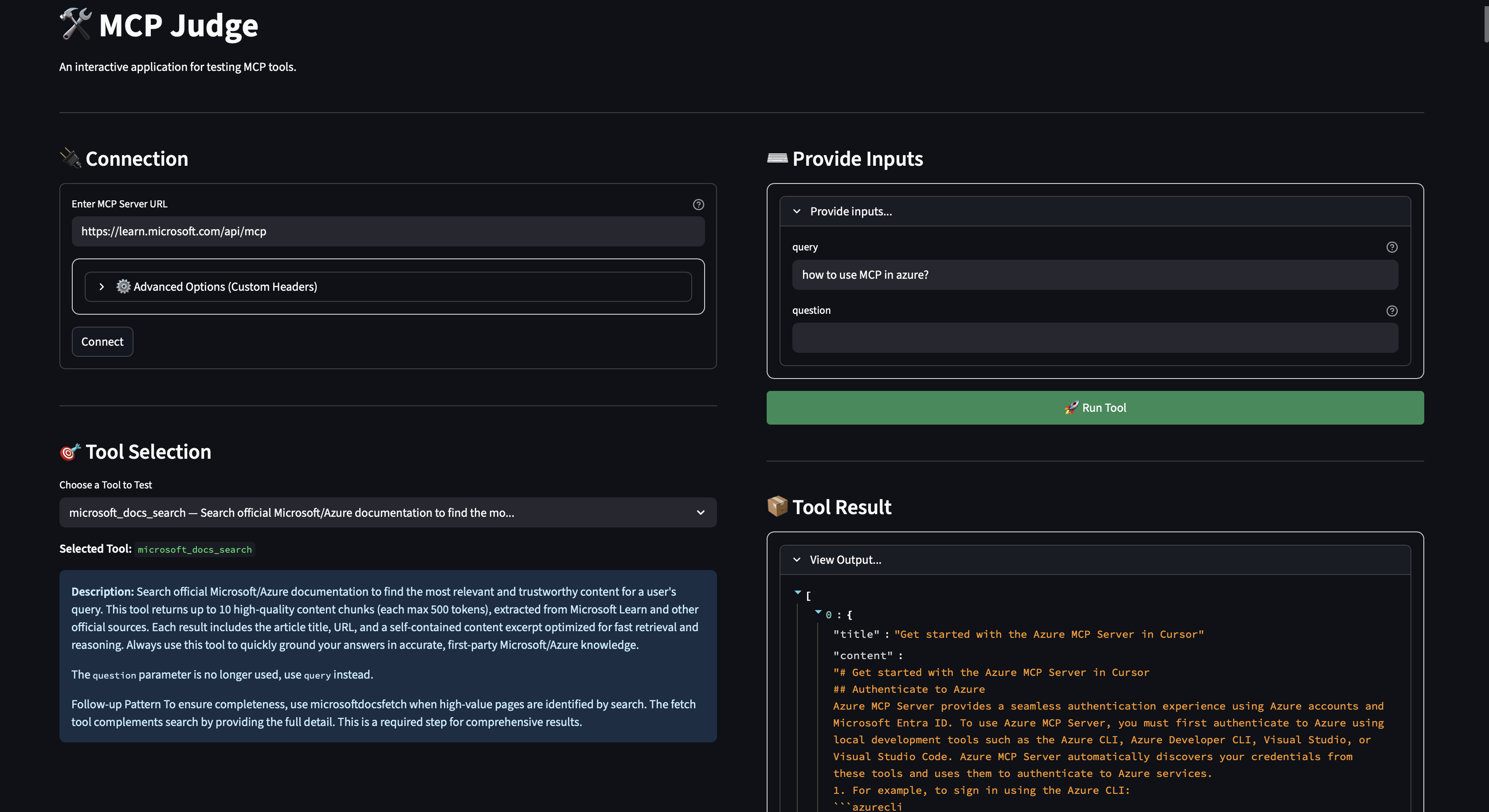This screenshot has height=812, width=1489.
Task: Click the "title" key in JSON output
Action: click(x=857, y=635)
